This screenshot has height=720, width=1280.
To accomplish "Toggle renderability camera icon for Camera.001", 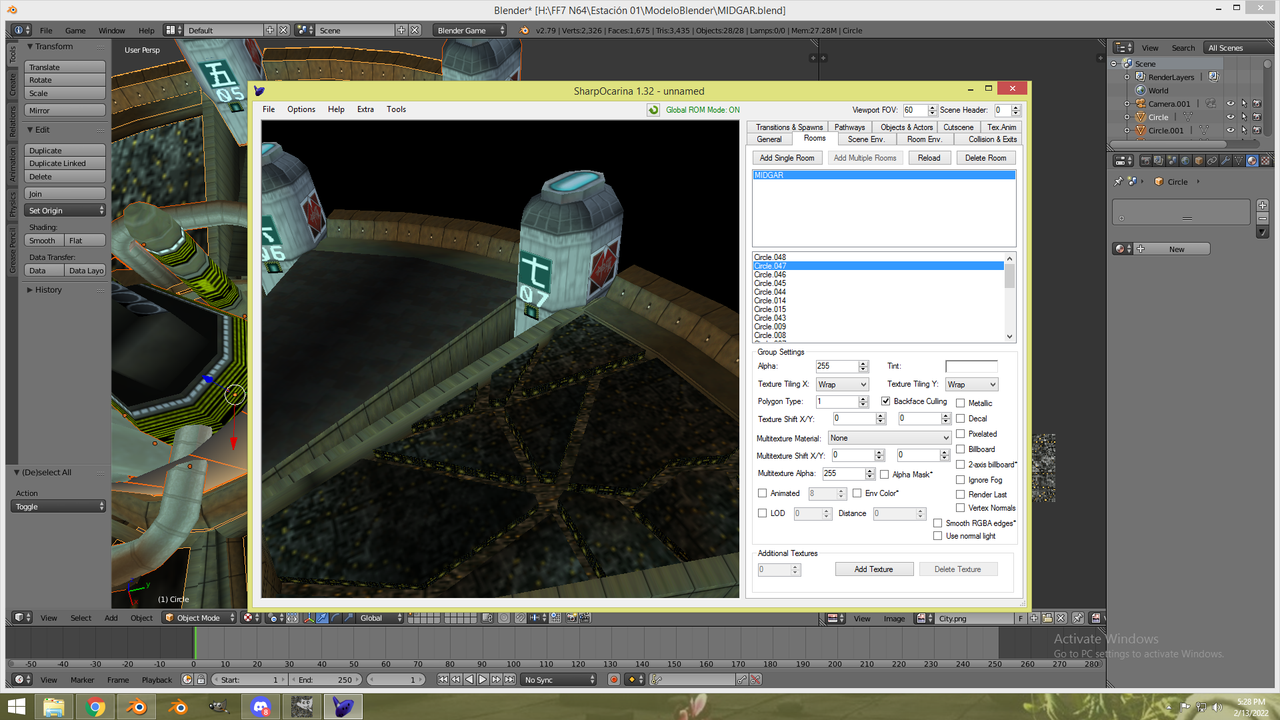I will 1257,103.
